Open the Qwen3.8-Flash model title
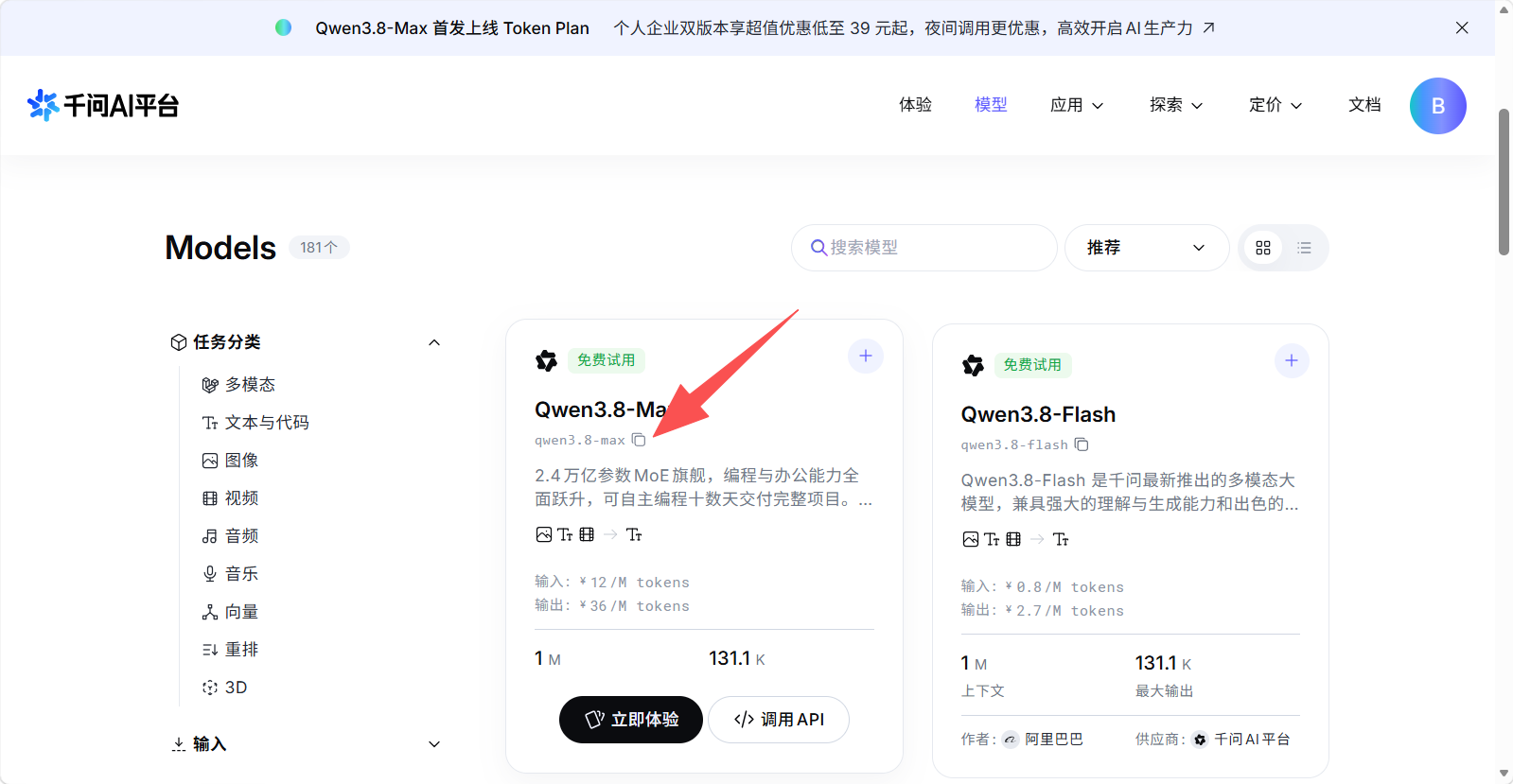 [x=1038, y=414]
